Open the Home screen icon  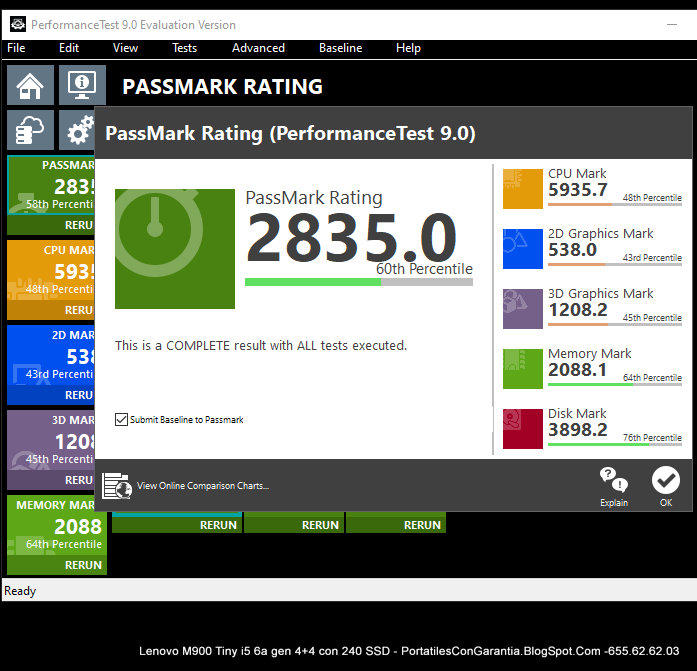pyautogui.click(x=30, y=85)
